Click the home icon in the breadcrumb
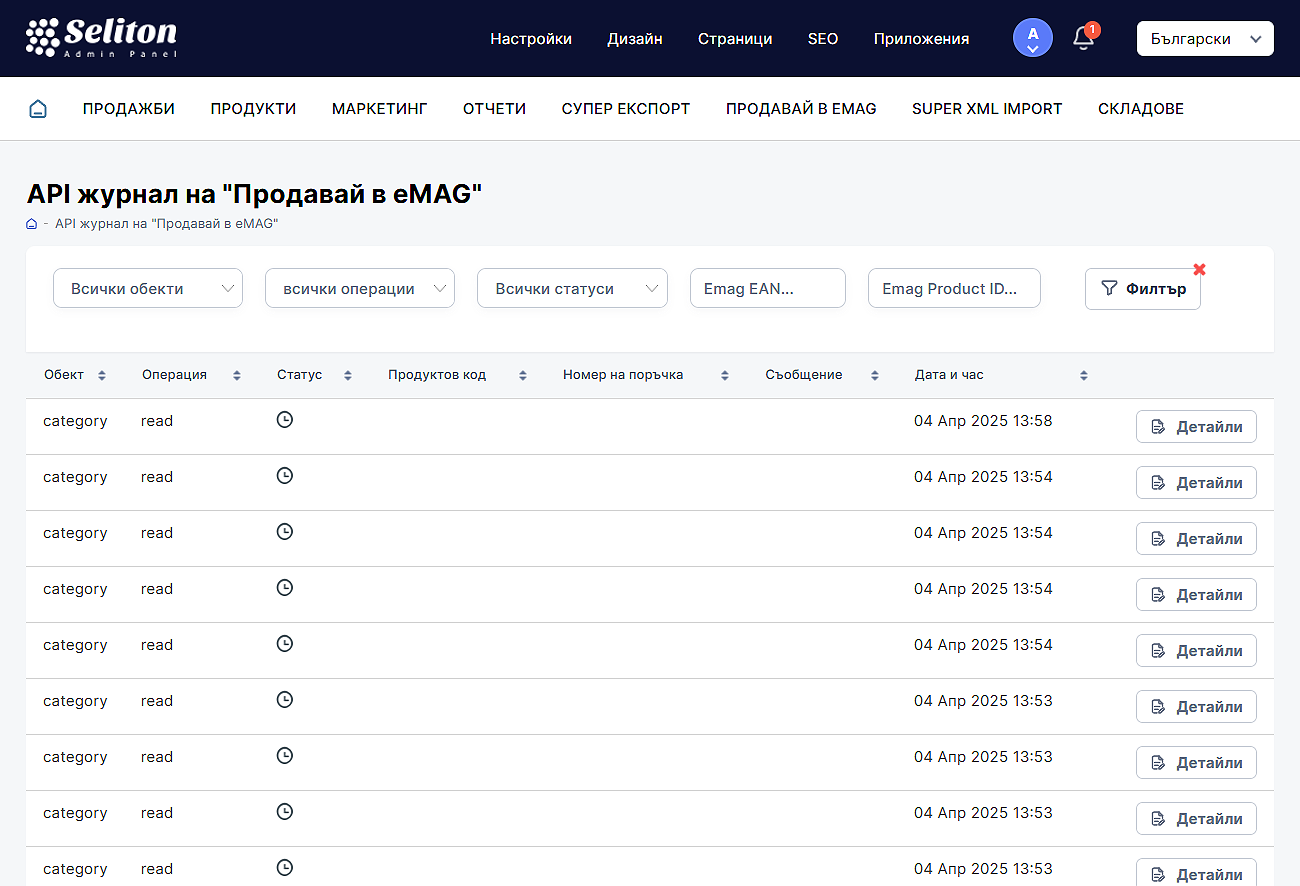The image size is (1300, 886). coord(31,223)
